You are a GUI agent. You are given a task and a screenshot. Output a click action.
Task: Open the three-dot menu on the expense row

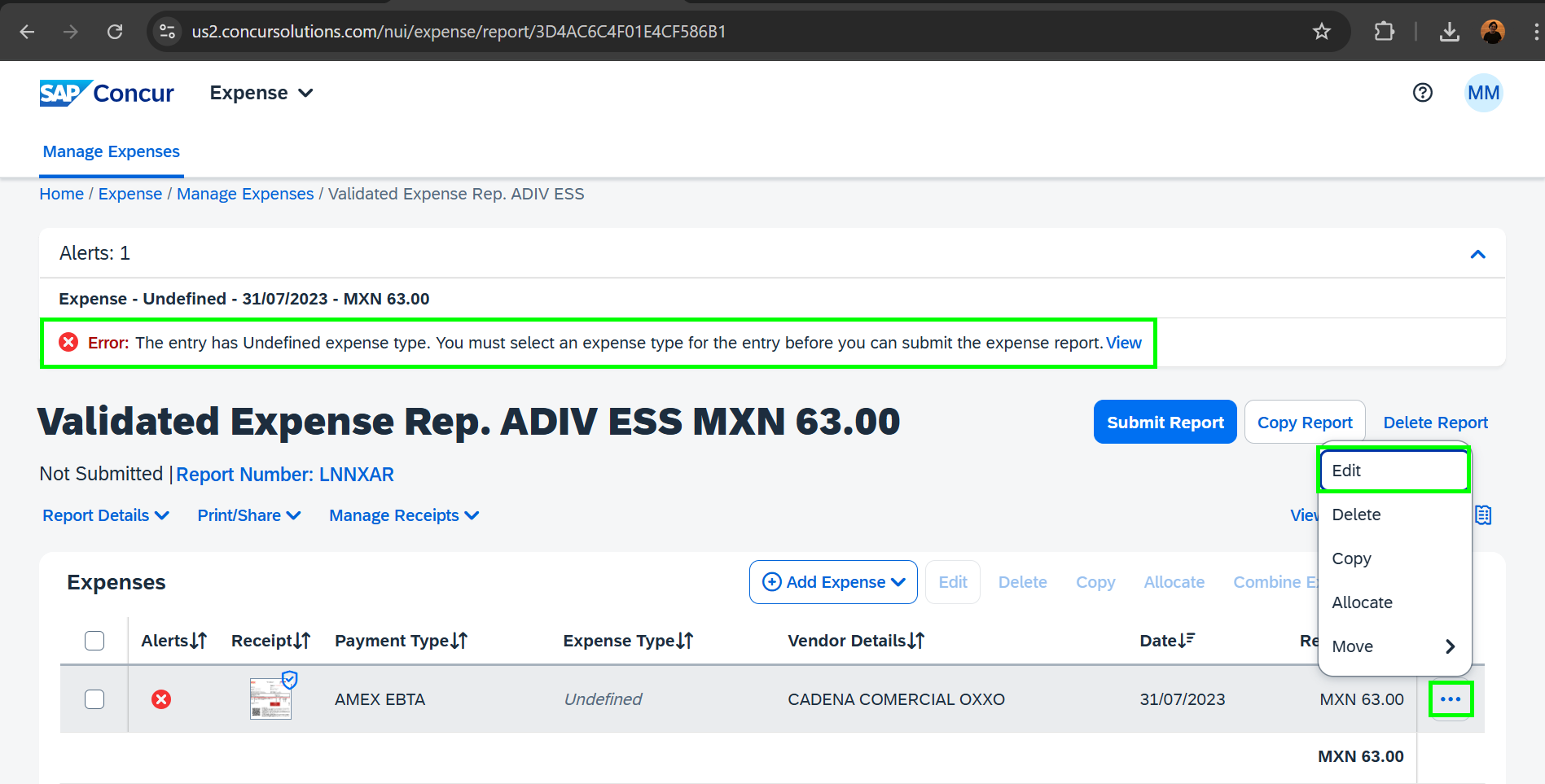click(1451, 699)
